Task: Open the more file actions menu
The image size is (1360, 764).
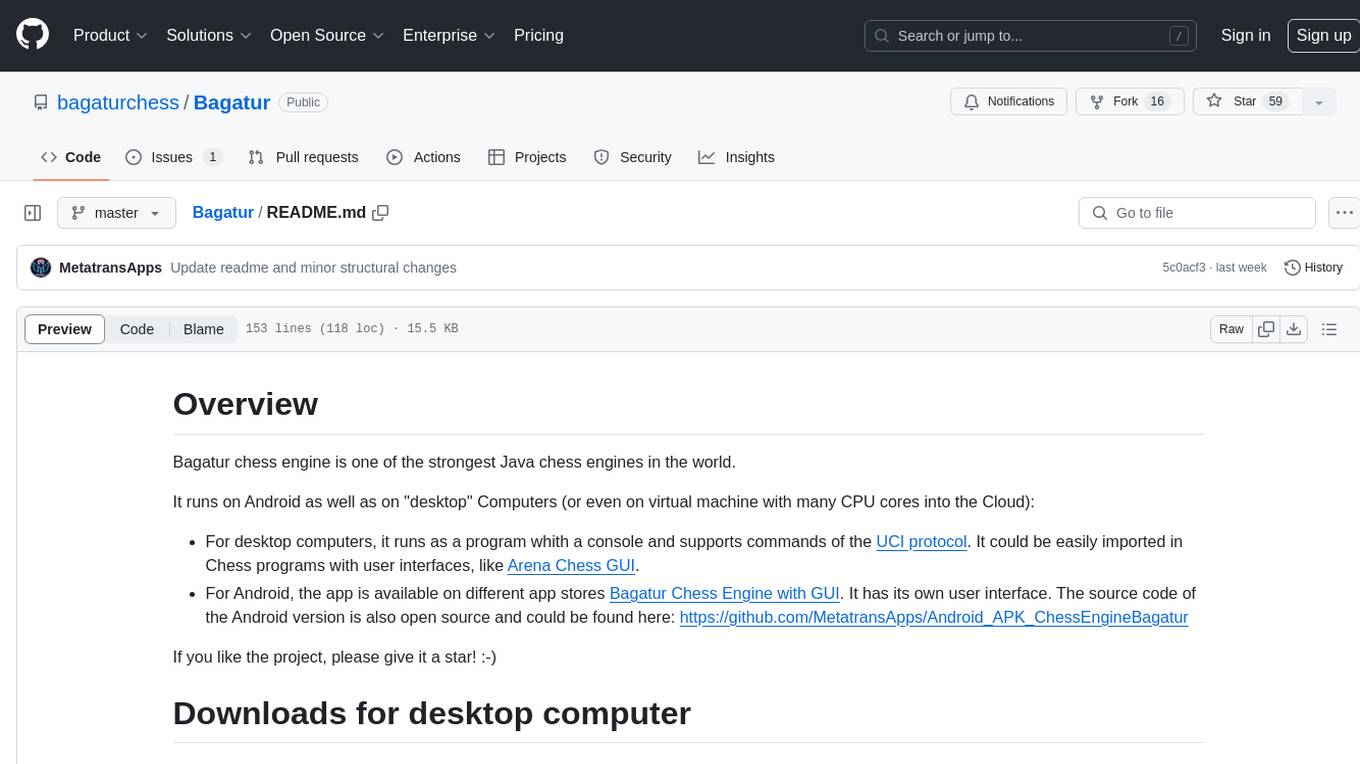Action: pos(1344,213)
